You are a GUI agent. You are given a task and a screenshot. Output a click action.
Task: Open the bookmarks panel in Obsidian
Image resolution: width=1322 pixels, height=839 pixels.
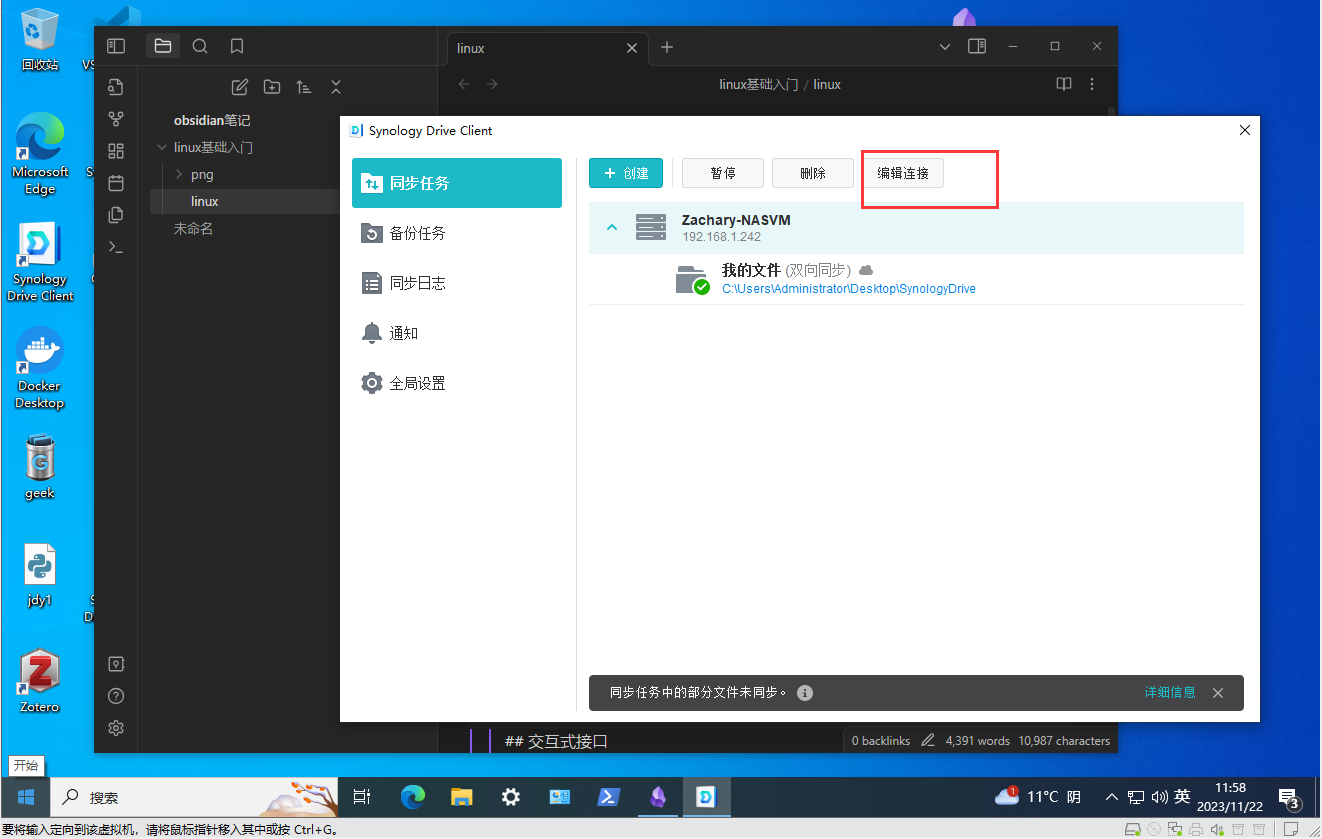point(237,46)
